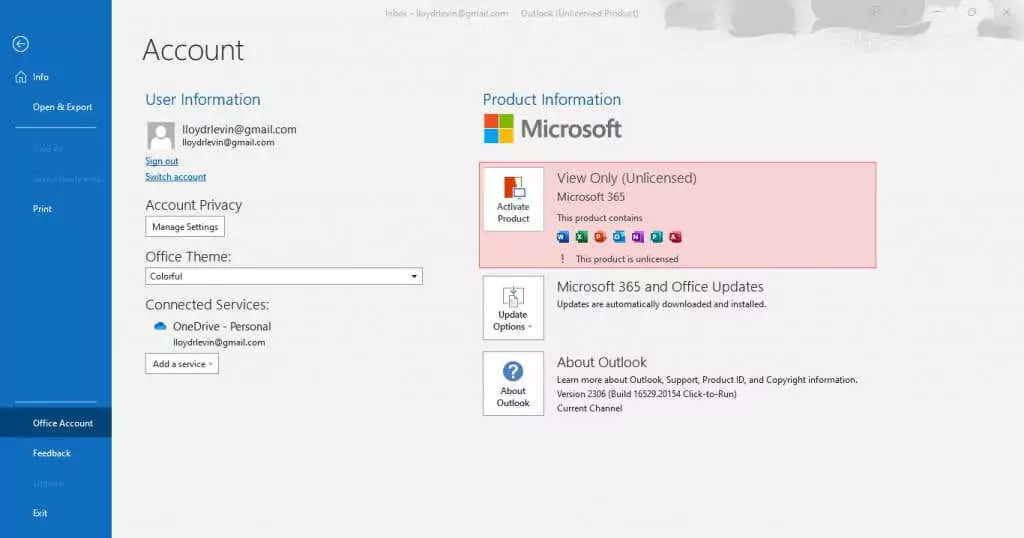Select Print in the sidebar

(x=42, y=209)
